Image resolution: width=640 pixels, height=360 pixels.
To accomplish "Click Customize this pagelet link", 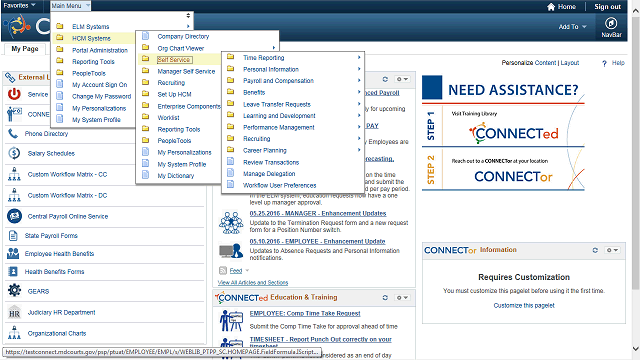I will click(x=524, y=305).
